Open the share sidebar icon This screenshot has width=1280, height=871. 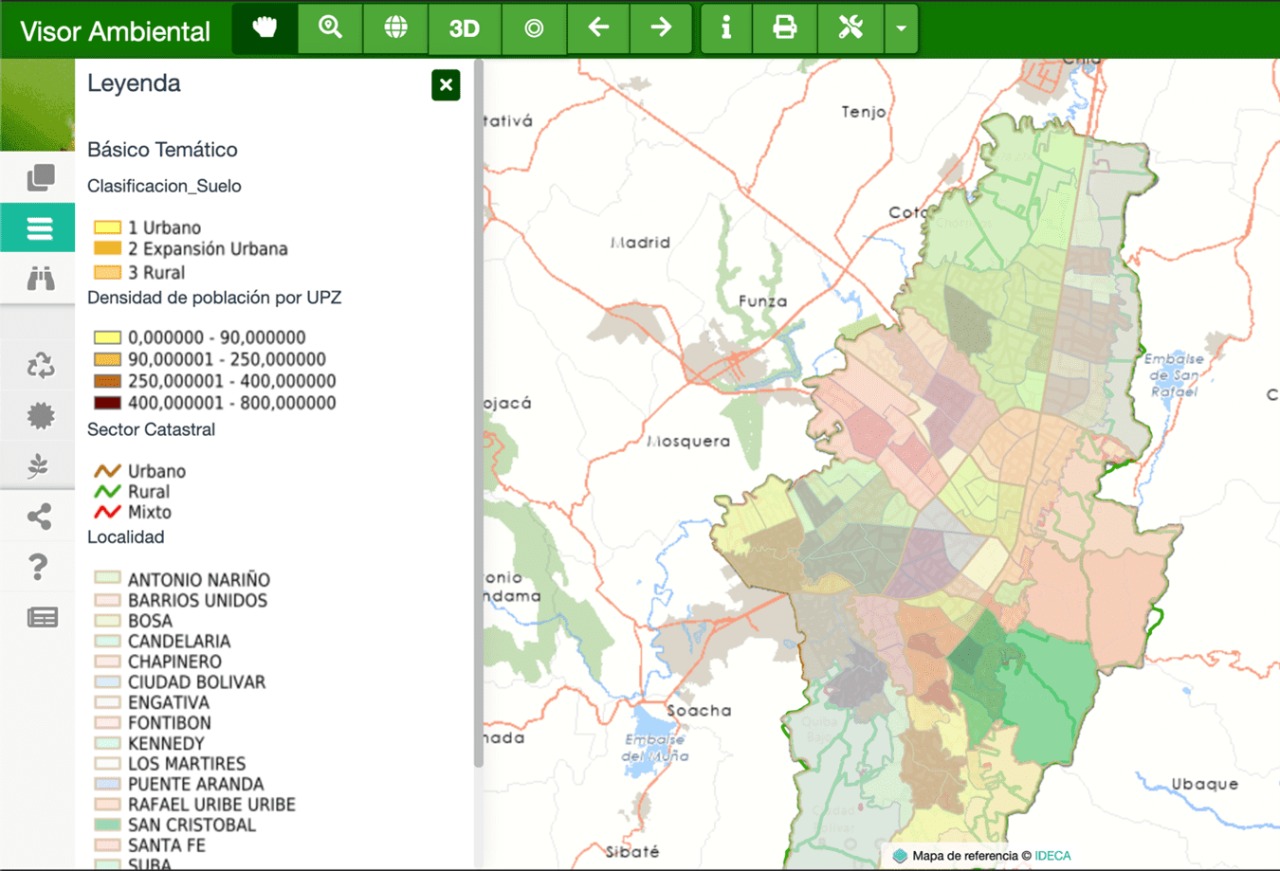click(39, 517)
